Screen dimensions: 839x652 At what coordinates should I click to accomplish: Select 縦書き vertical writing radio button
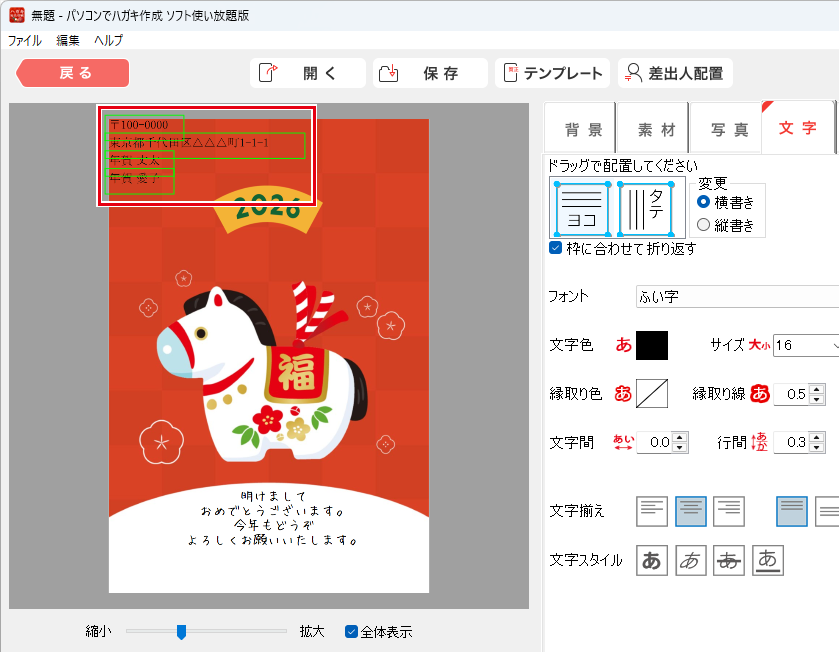coord(703,225)
